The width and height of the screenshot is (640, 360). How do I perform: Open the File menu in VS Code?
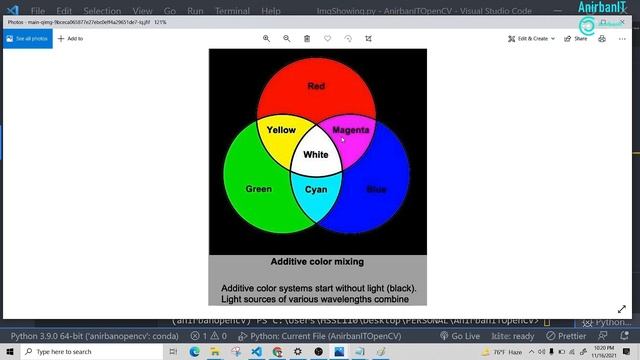coord(38,11)
